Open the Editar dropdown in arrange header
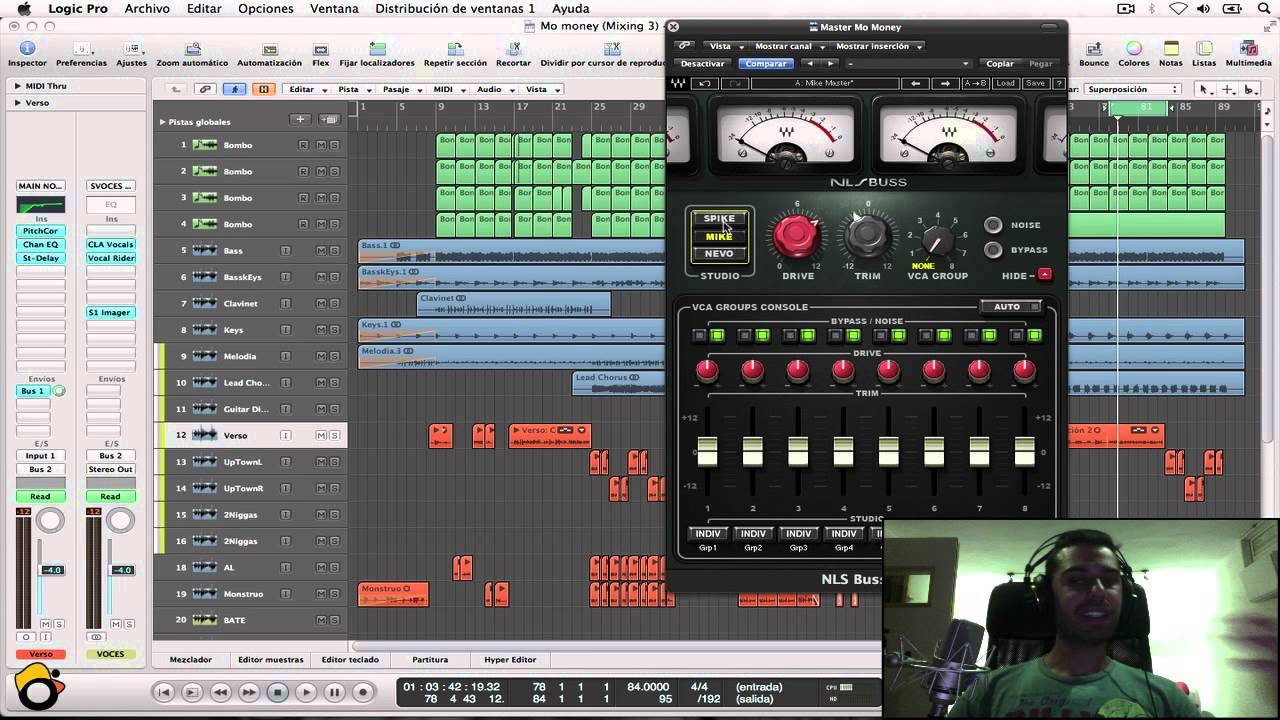 (307, 89)
